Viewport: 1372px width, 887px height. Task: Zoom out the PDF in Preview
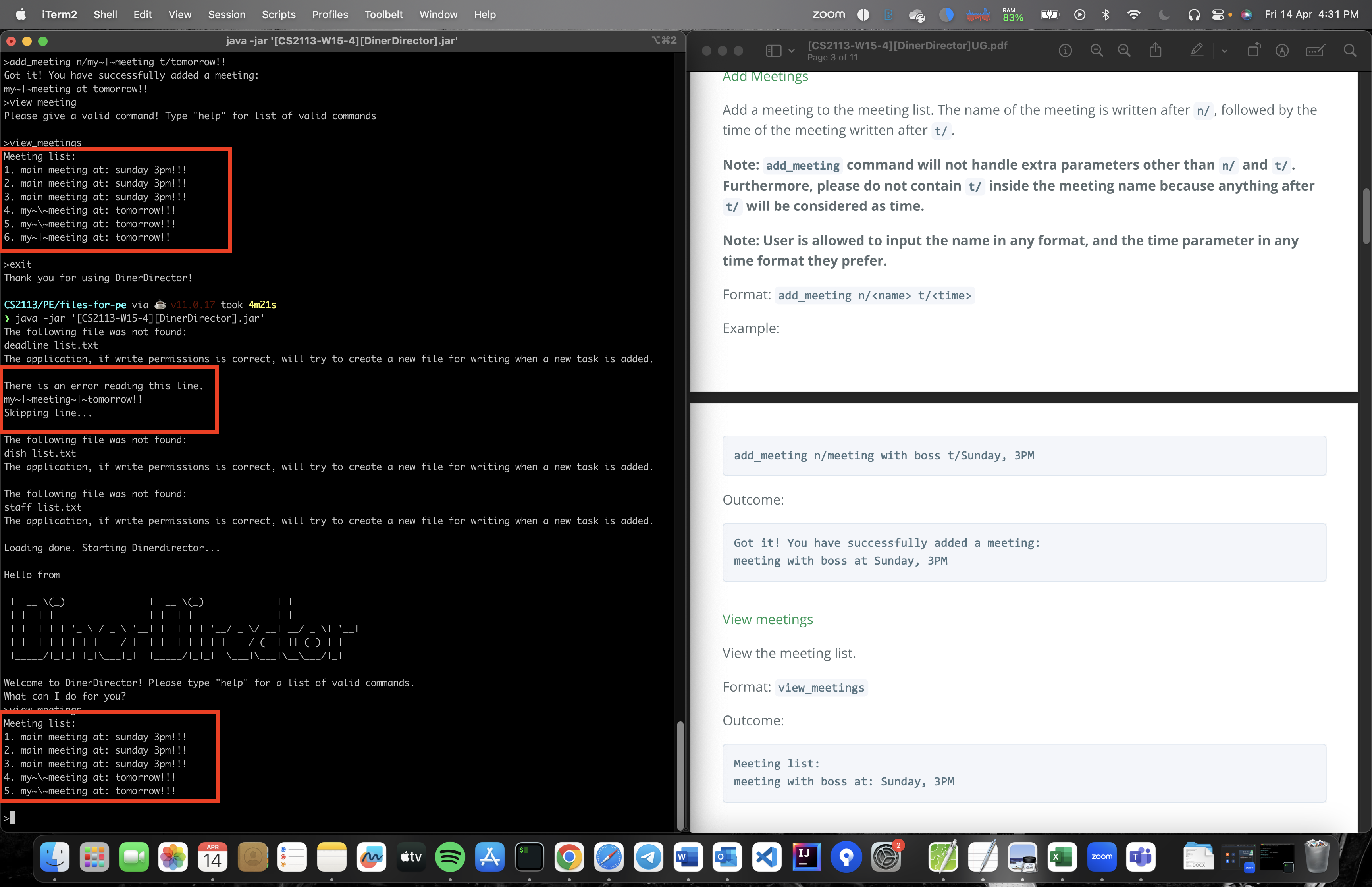[x=1096, y=51]
